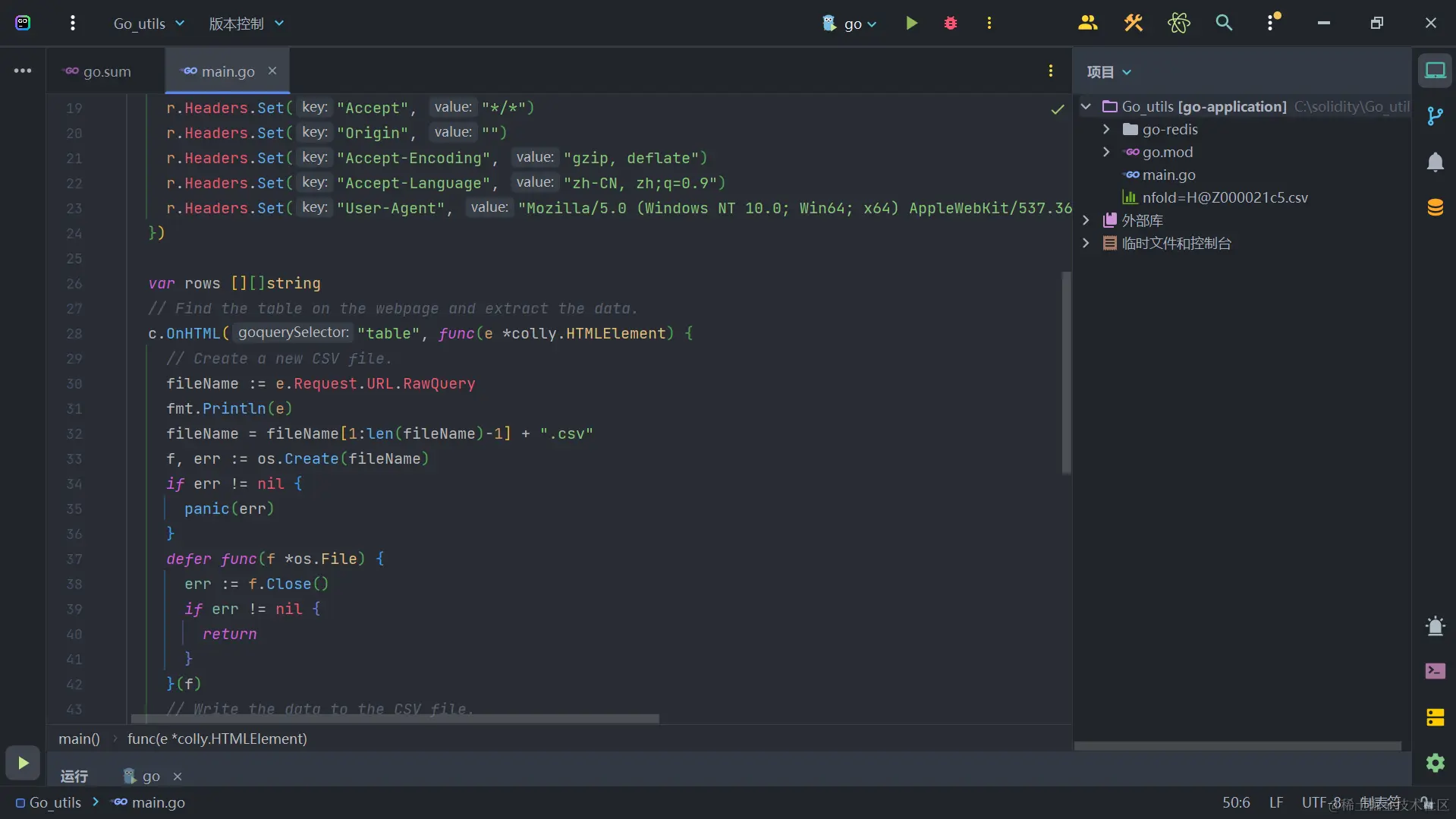1456x819 pixels.
Task: Open the Services tool window icon
Action: 1435,717
